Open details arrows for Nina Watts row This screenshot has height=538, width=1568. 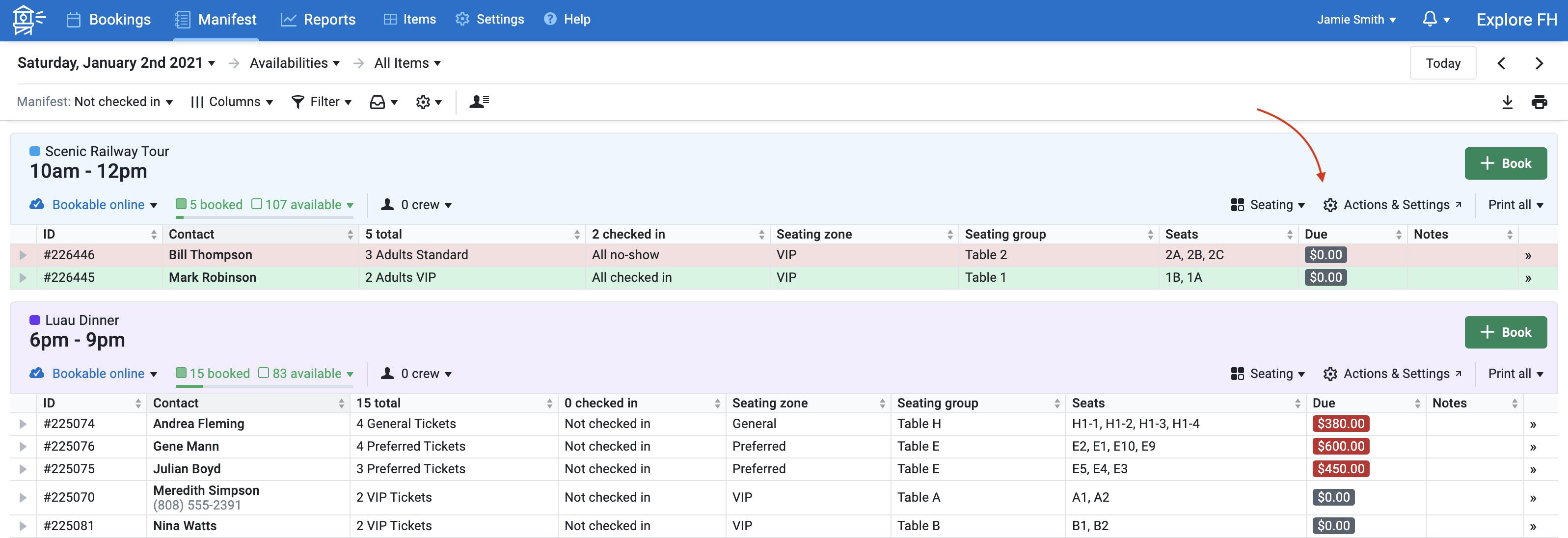pyautogui.click(x=1533, y=526)
